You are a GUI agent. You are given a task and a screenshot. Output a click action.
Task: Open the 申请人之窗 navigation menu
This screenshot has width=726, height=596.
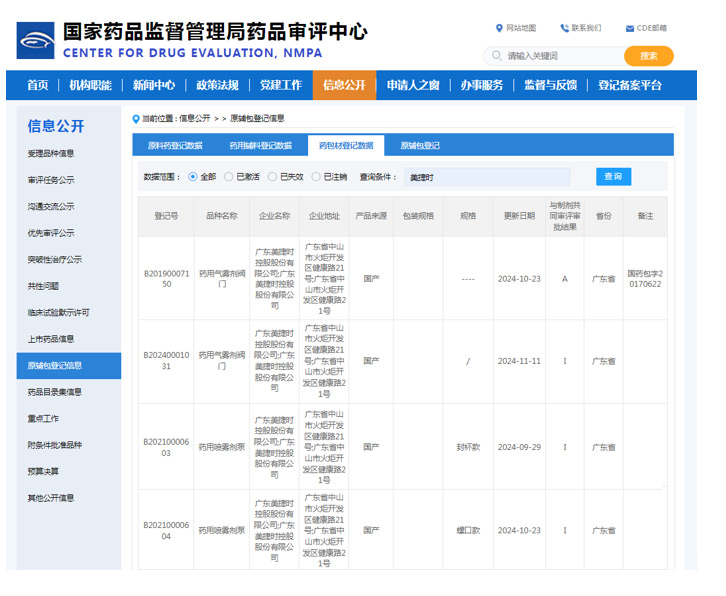point(413,85)
